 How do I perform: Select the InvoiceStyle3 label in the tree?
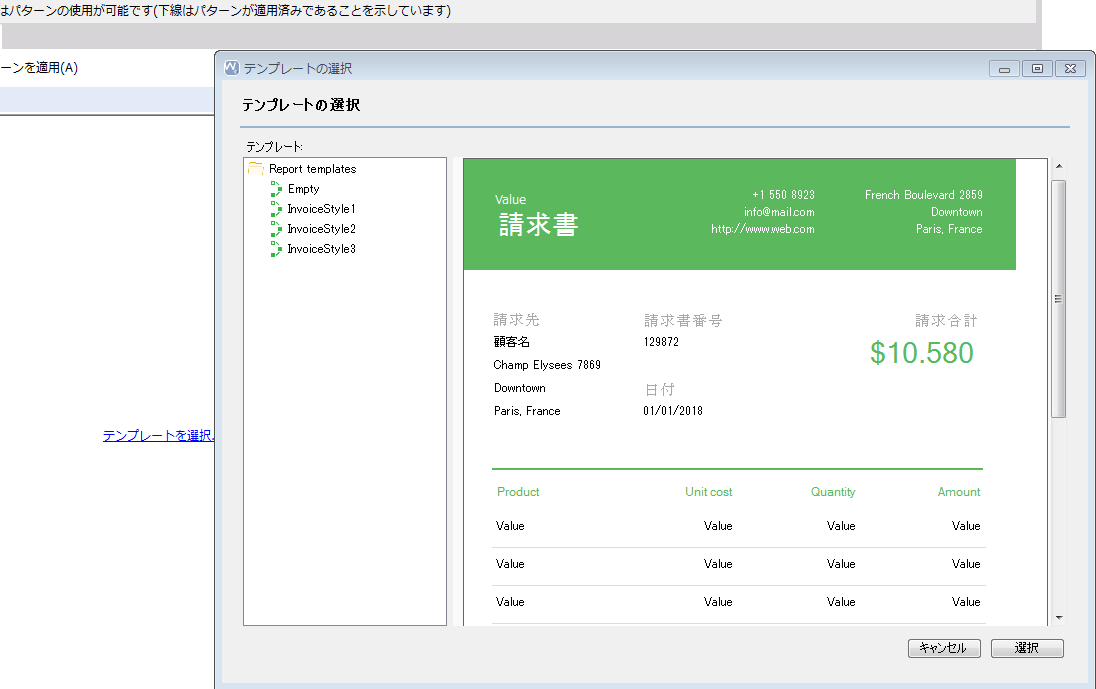pyautogui.click(x=321, y=249)
